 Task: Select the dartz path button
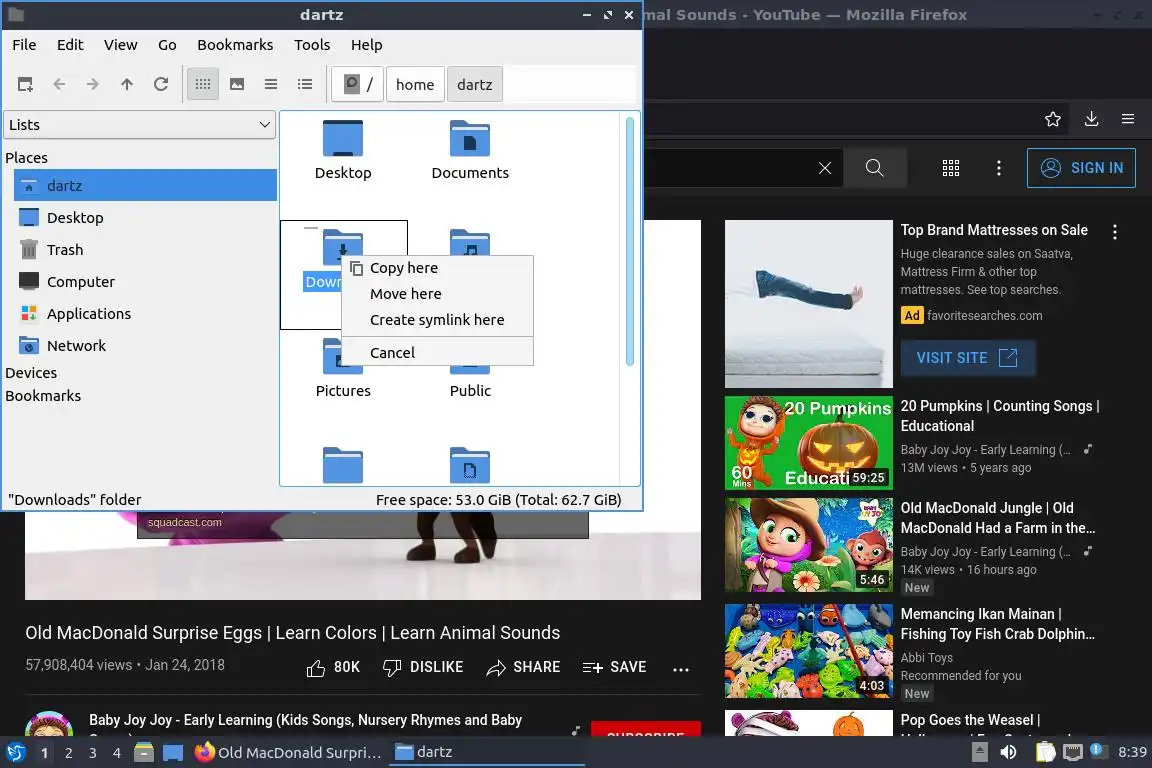tap(475, 85)
